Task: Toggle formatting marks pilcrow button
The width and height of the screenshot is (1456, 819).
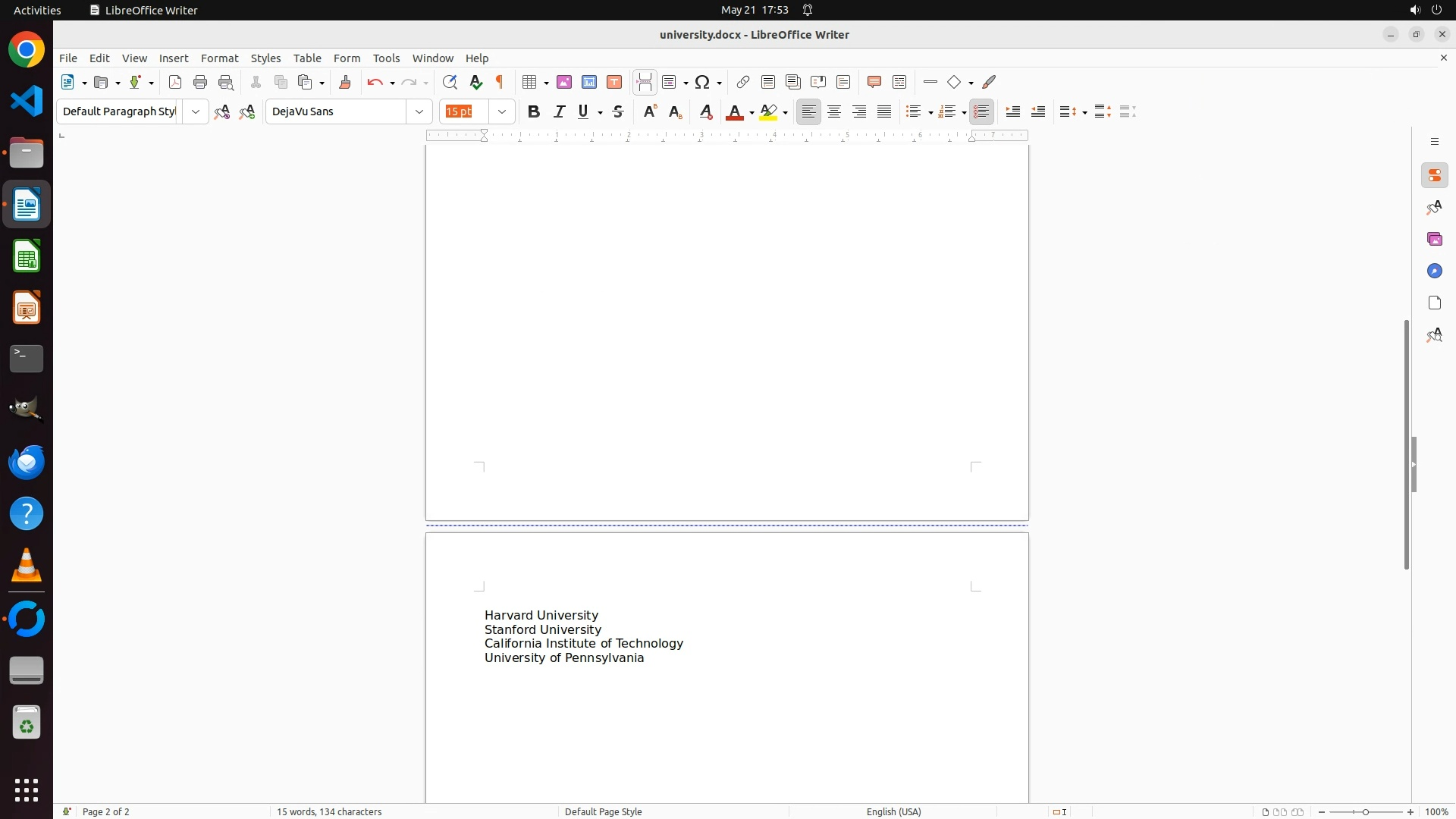Action: tap(500, 83)
